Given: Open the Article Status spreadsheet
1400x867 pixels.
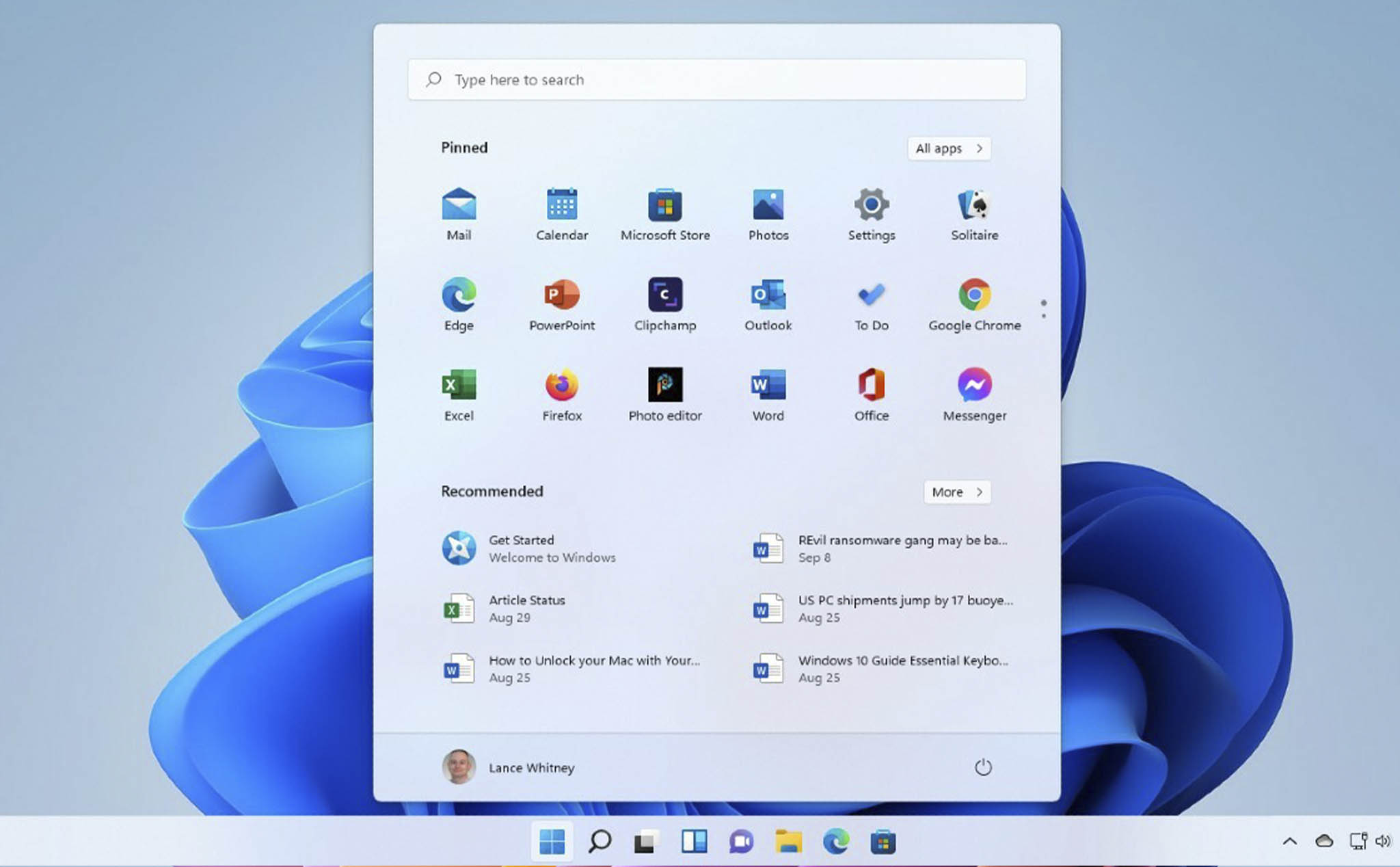Looking at the screenshot, I should 504,609.
